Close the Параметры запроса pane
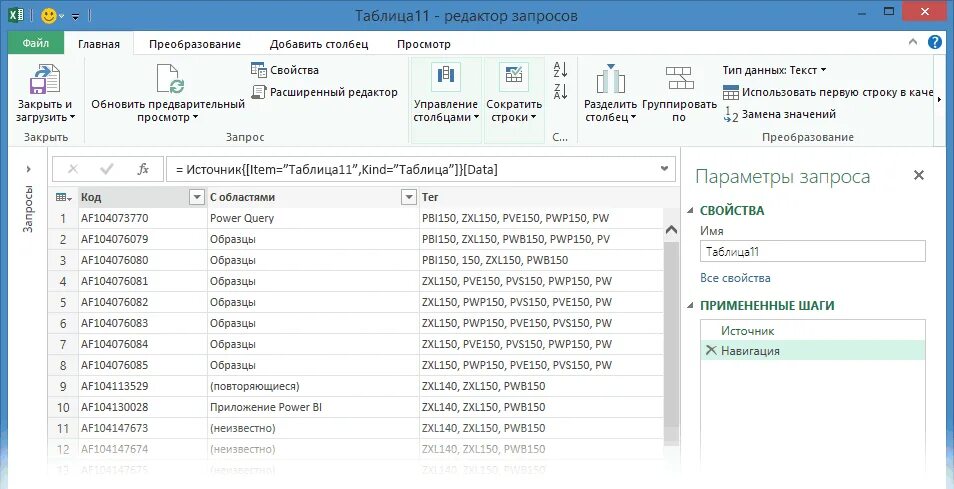The height and width of the screenshot is (489, 954). [919, 176]
